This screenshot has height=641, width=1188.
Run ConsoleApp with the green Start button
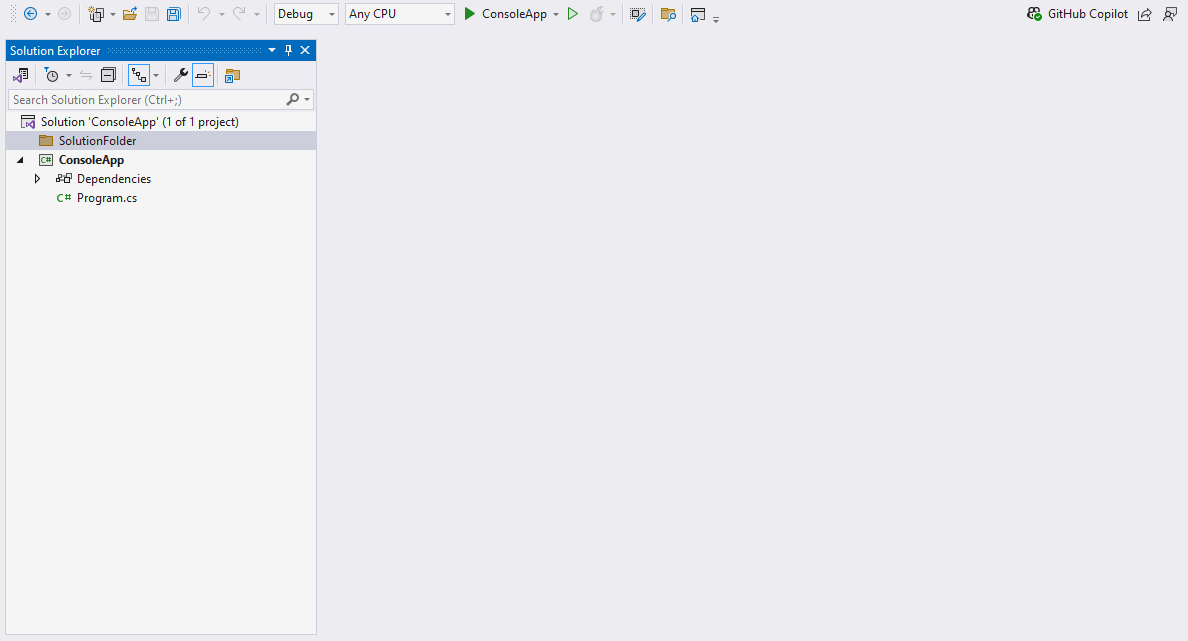pos(470,14)
